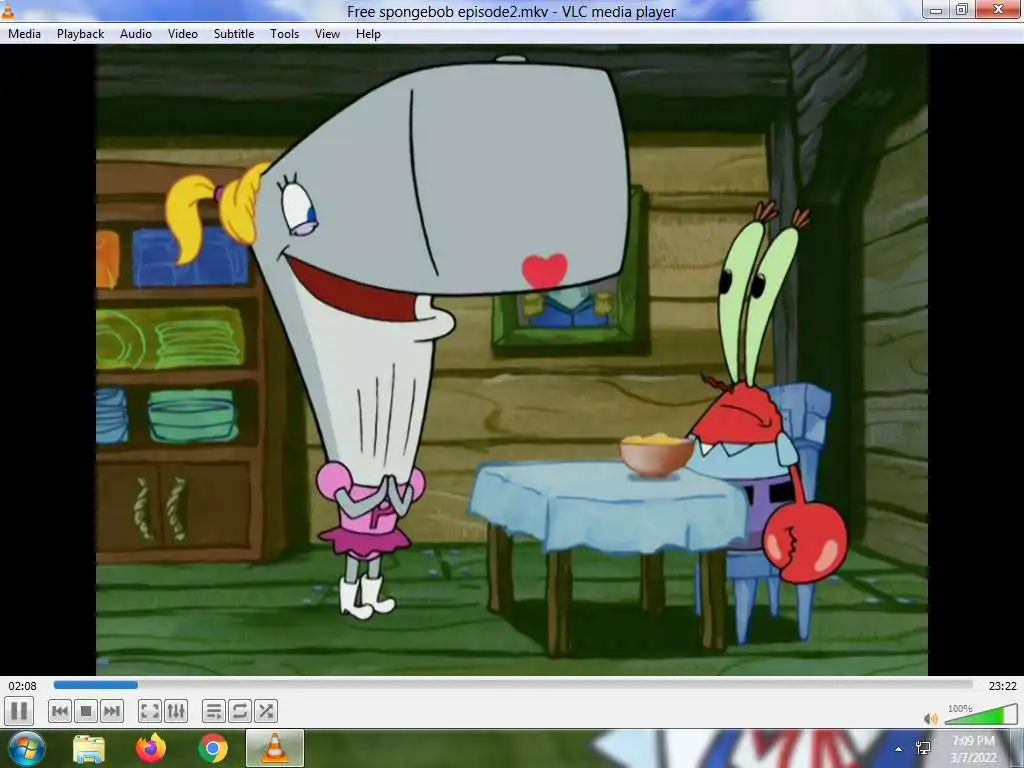Mute audio via speaker icon
The height and width of the screenshot is (768, 1024).
pos(931,718)
